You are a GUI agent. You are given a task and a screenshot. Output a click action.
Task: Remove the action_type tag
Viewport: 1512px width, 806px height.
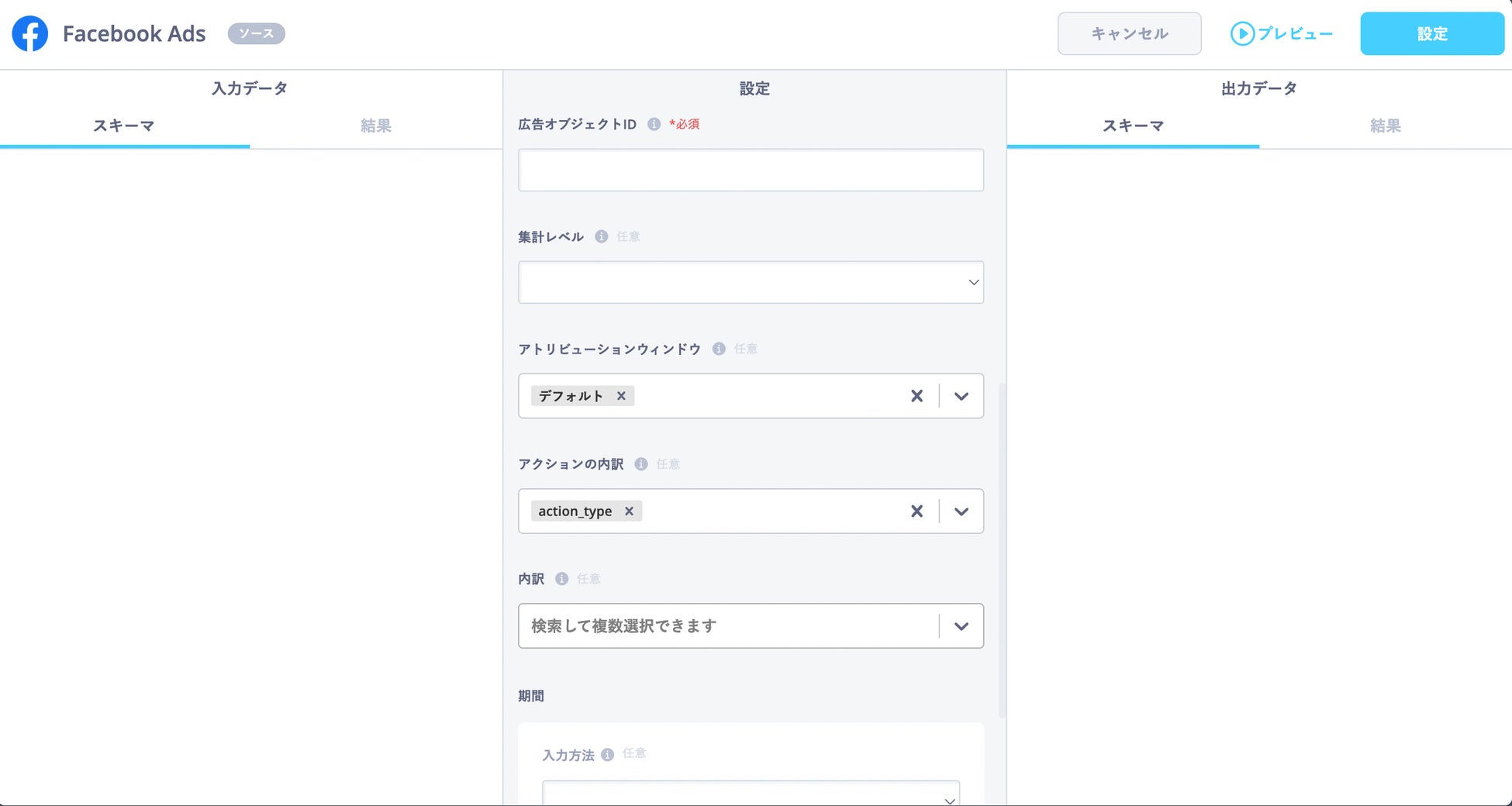[x=629, y=511]
